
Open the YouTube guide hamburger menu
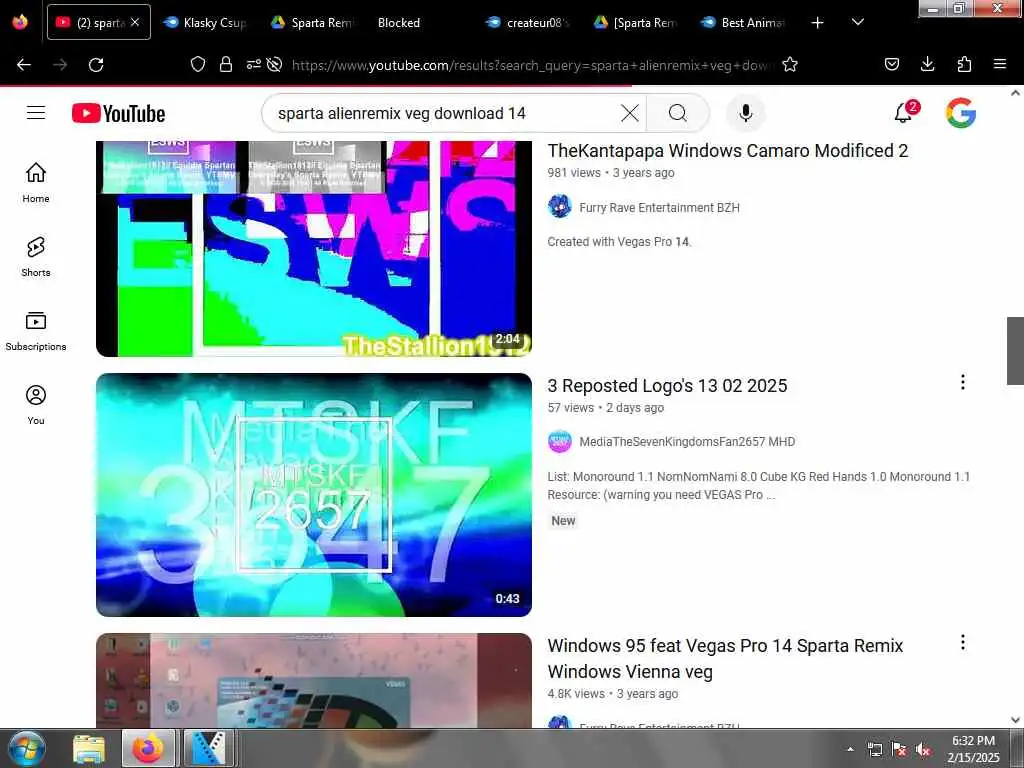[x=36, y=113]
